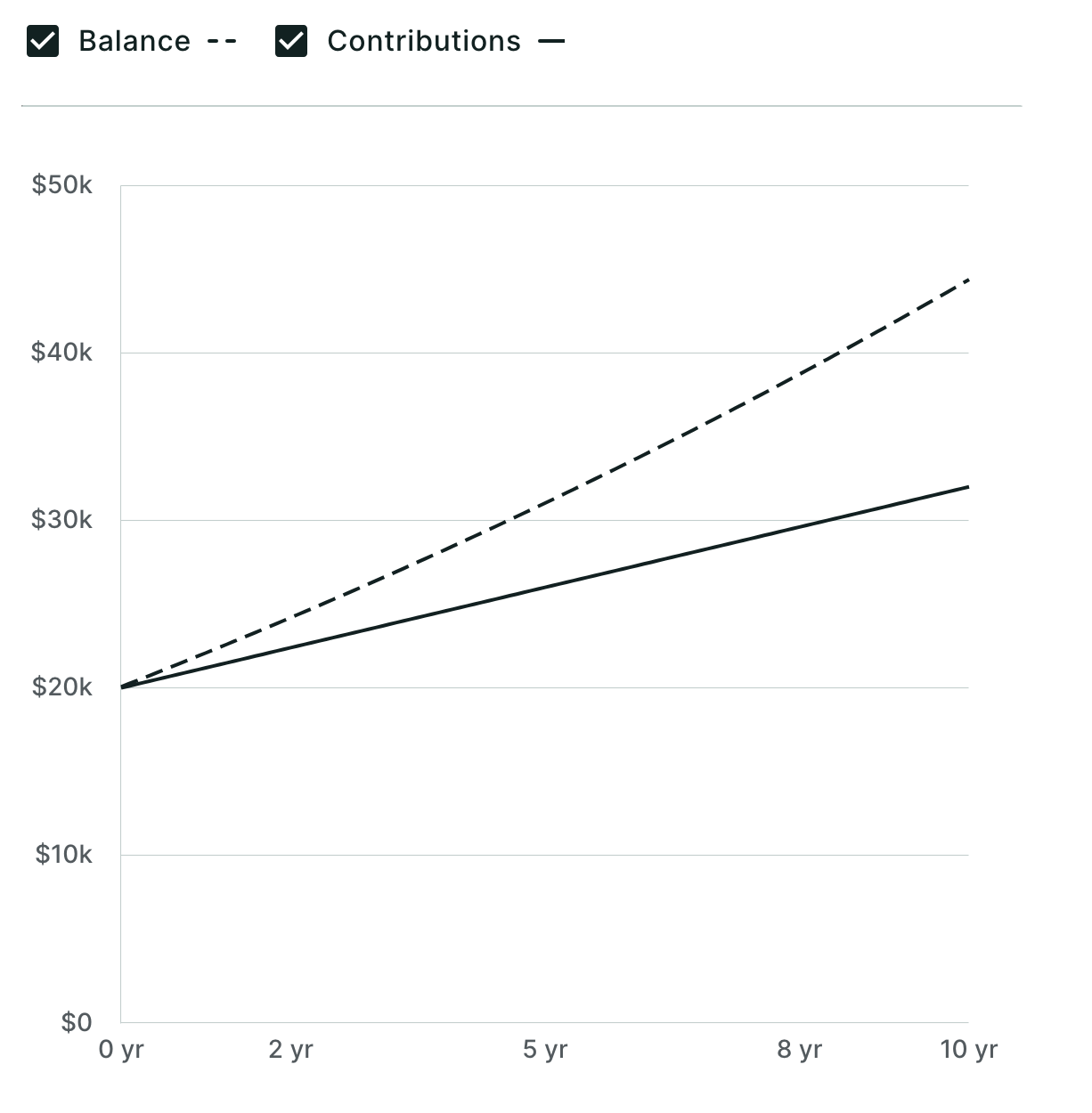The image size is (1092, 1113).
Task: Click the dashed Balance line's 10-year endpoint
Action: click(967, 280)
